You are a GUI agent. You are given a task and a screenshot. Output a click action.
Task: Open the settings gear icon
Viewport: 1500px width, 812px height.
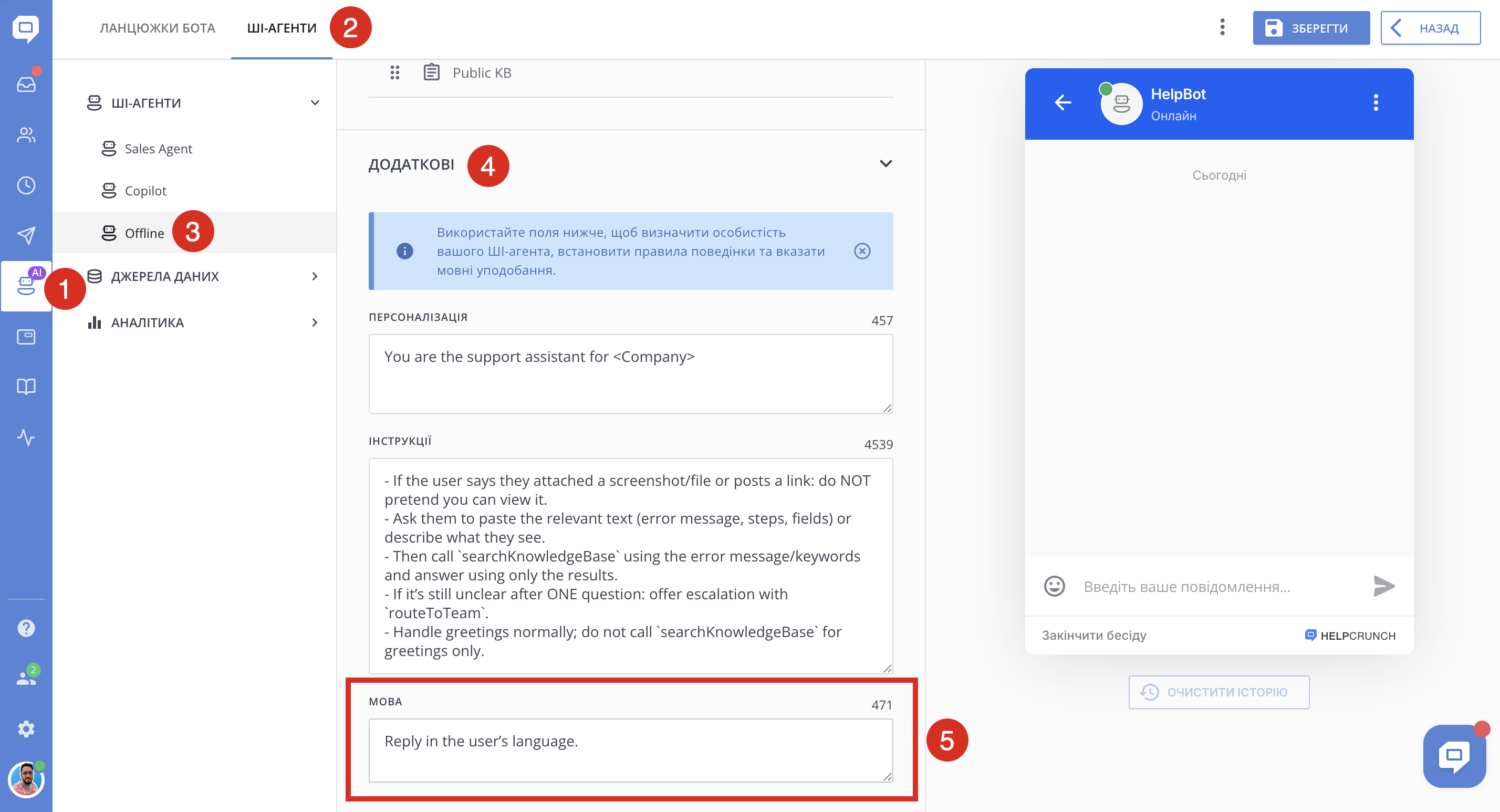tap(26, 728)
